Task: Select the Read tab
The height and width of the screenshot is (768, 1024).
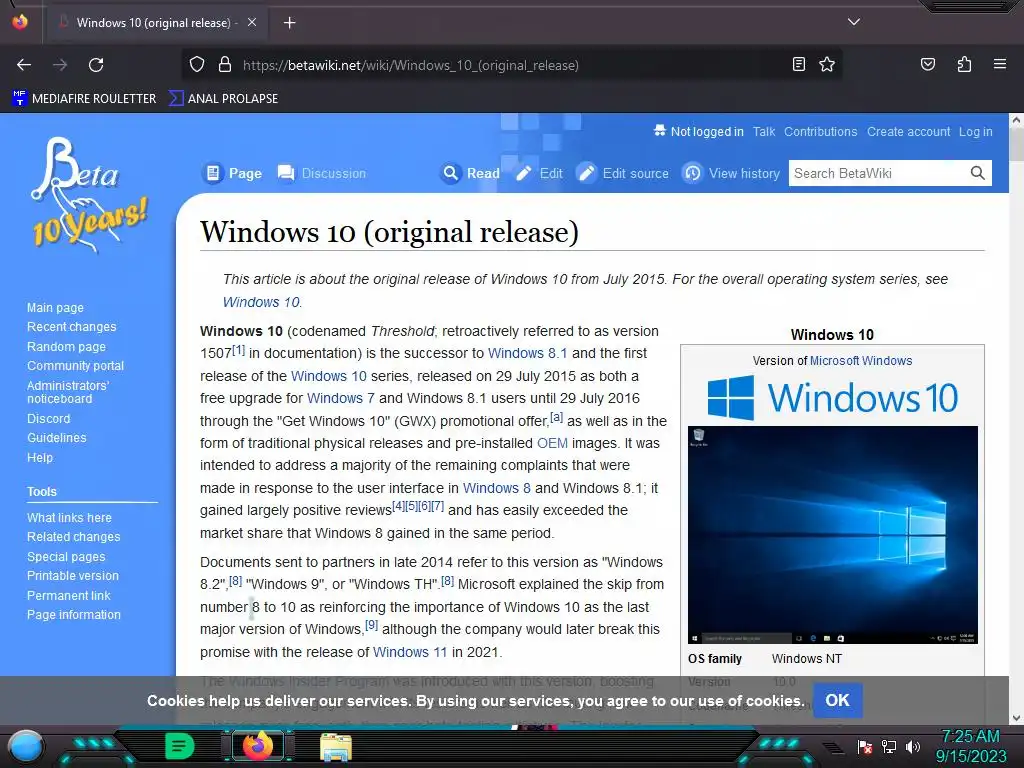Action: pos(470,173)
